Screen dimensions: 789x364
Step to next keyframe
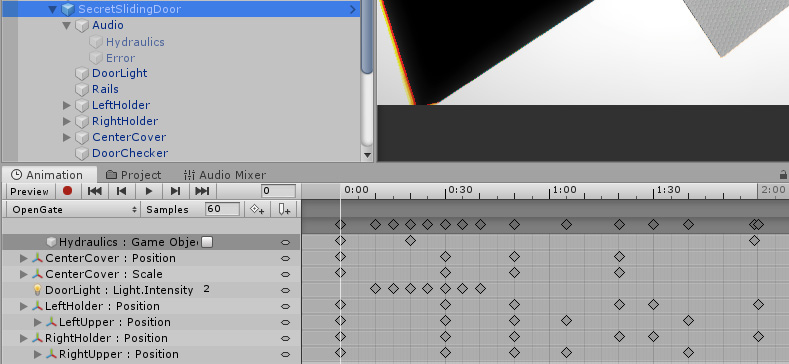pos(175,191)
